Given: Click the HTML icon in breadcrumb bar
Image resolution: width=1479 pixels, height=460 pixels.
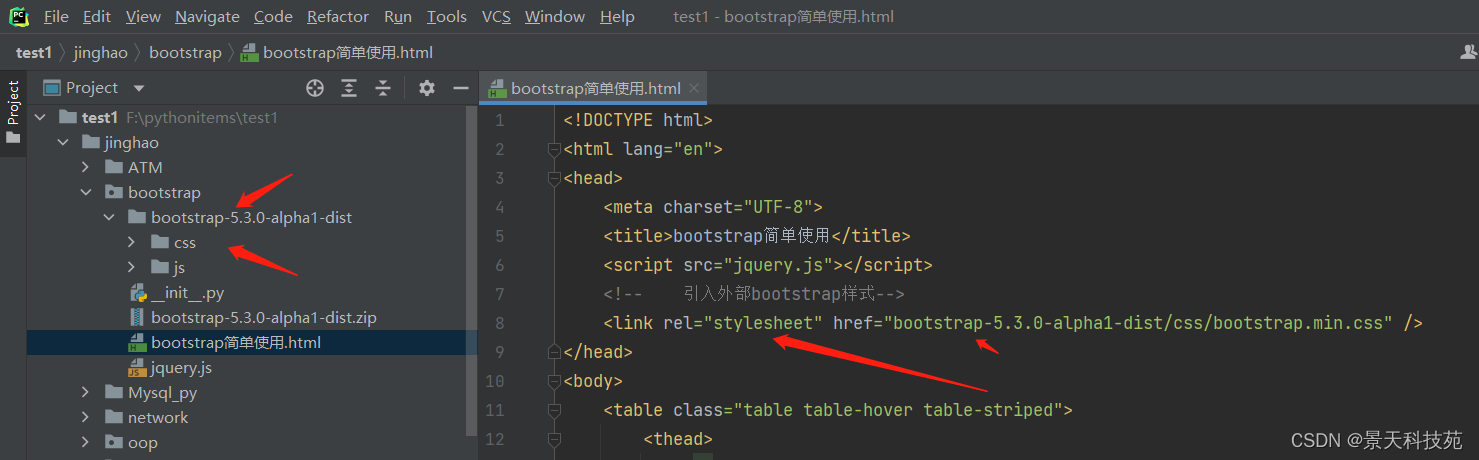Looking at the screenshot, I should (251, 53).
